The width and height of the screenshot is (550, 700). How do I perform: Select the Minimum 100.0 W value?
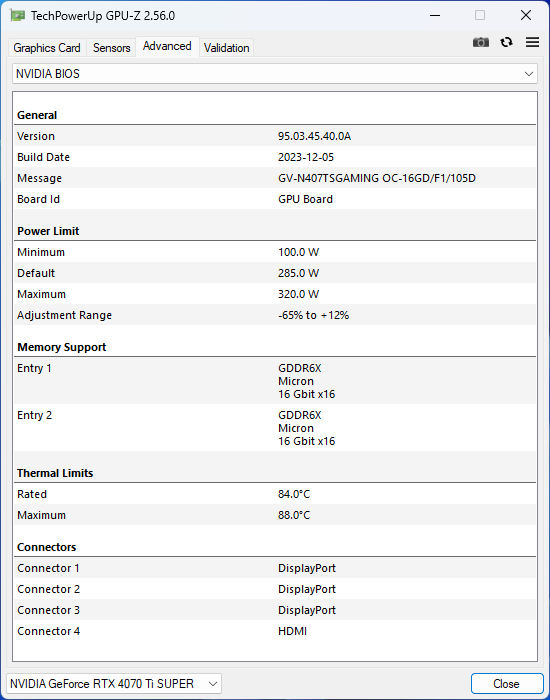click(298, 252)
